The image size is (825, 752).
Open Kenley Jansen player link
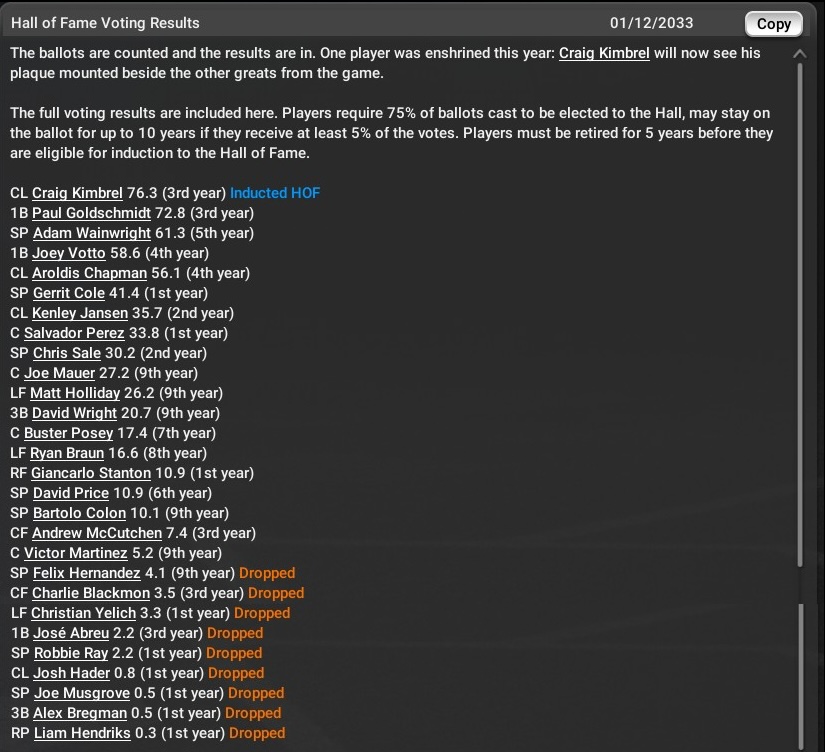click(80, 313)
